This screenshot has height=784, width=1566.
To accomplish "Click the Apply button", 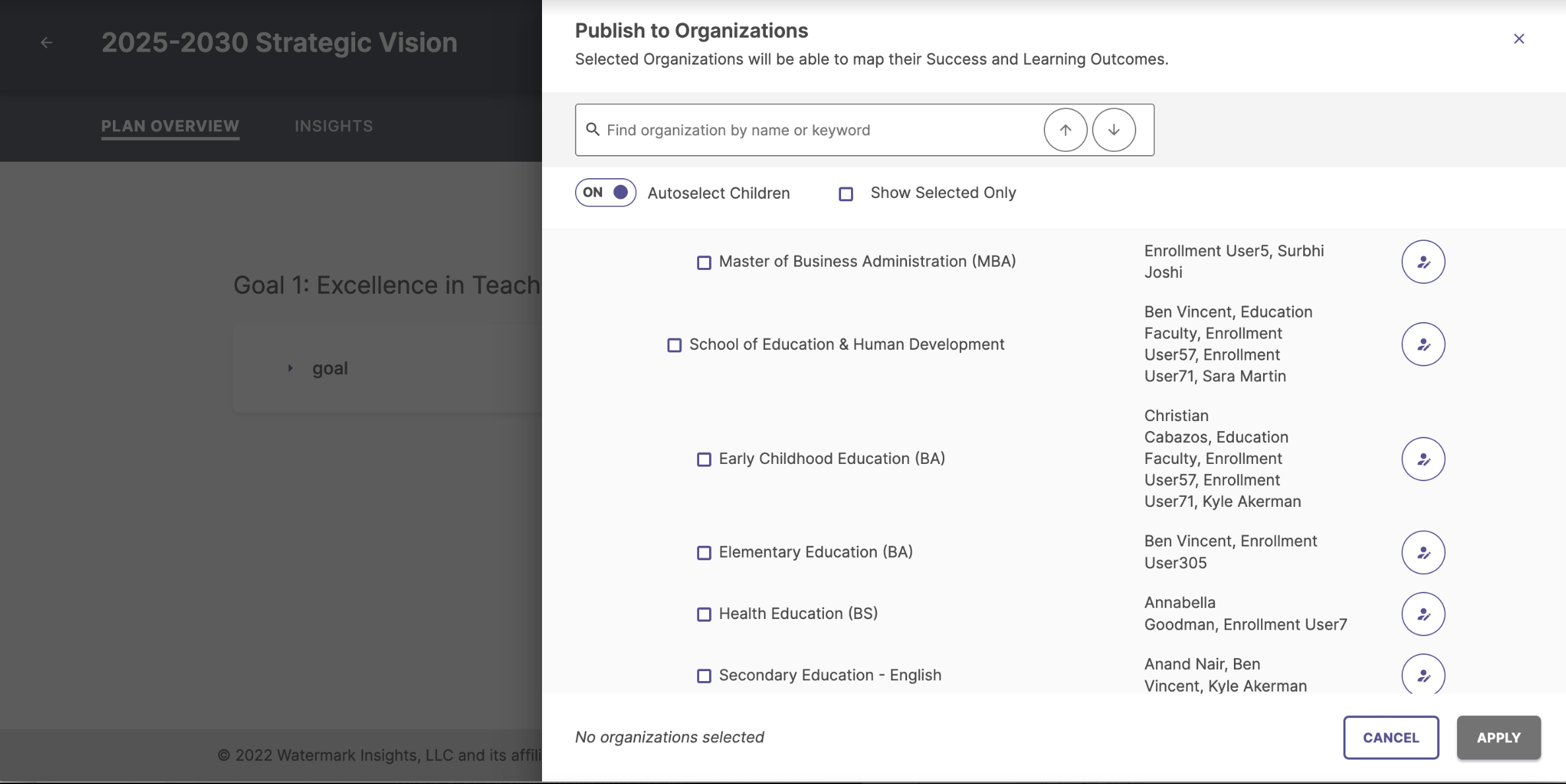I will 1499,738.
